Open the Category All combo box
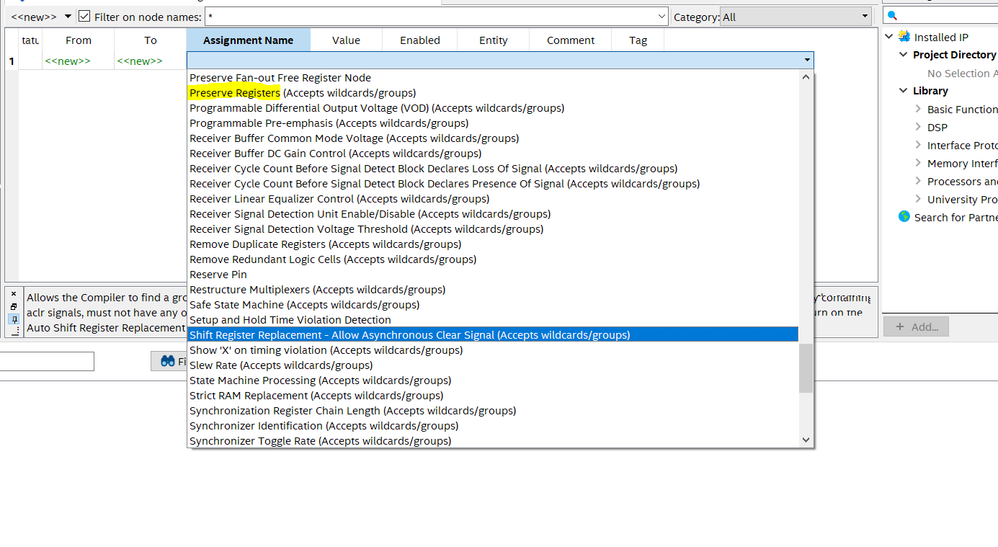The image size is (998, 547). (796, 17)
